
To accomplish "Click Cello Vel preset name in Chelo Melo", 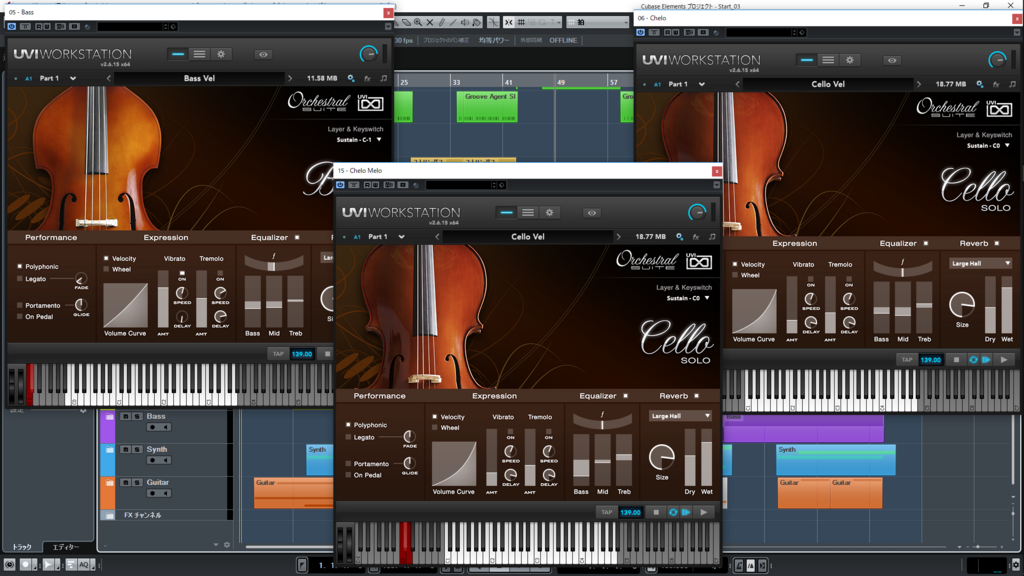I will (528, 236).
